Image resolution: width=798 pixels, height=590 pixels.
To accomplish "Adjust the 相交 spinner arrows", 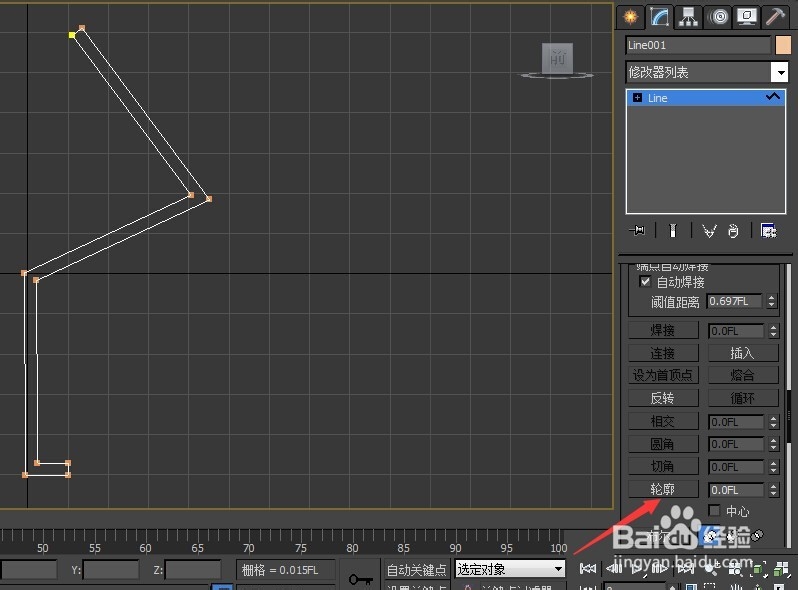I will pos(774,422).
